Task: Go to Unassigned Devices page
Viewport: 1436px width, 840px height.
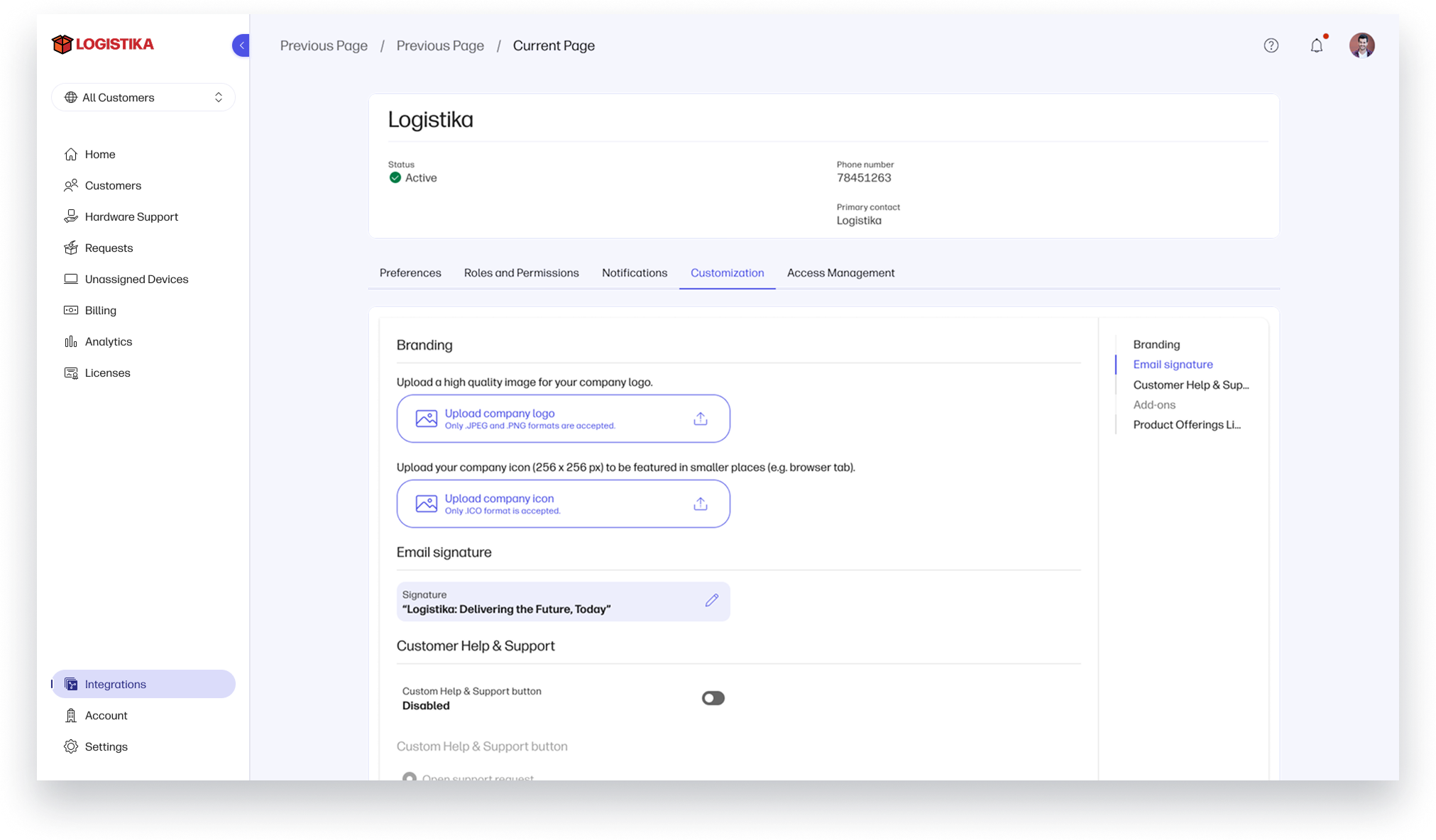Action: click(x=136, y=279)
